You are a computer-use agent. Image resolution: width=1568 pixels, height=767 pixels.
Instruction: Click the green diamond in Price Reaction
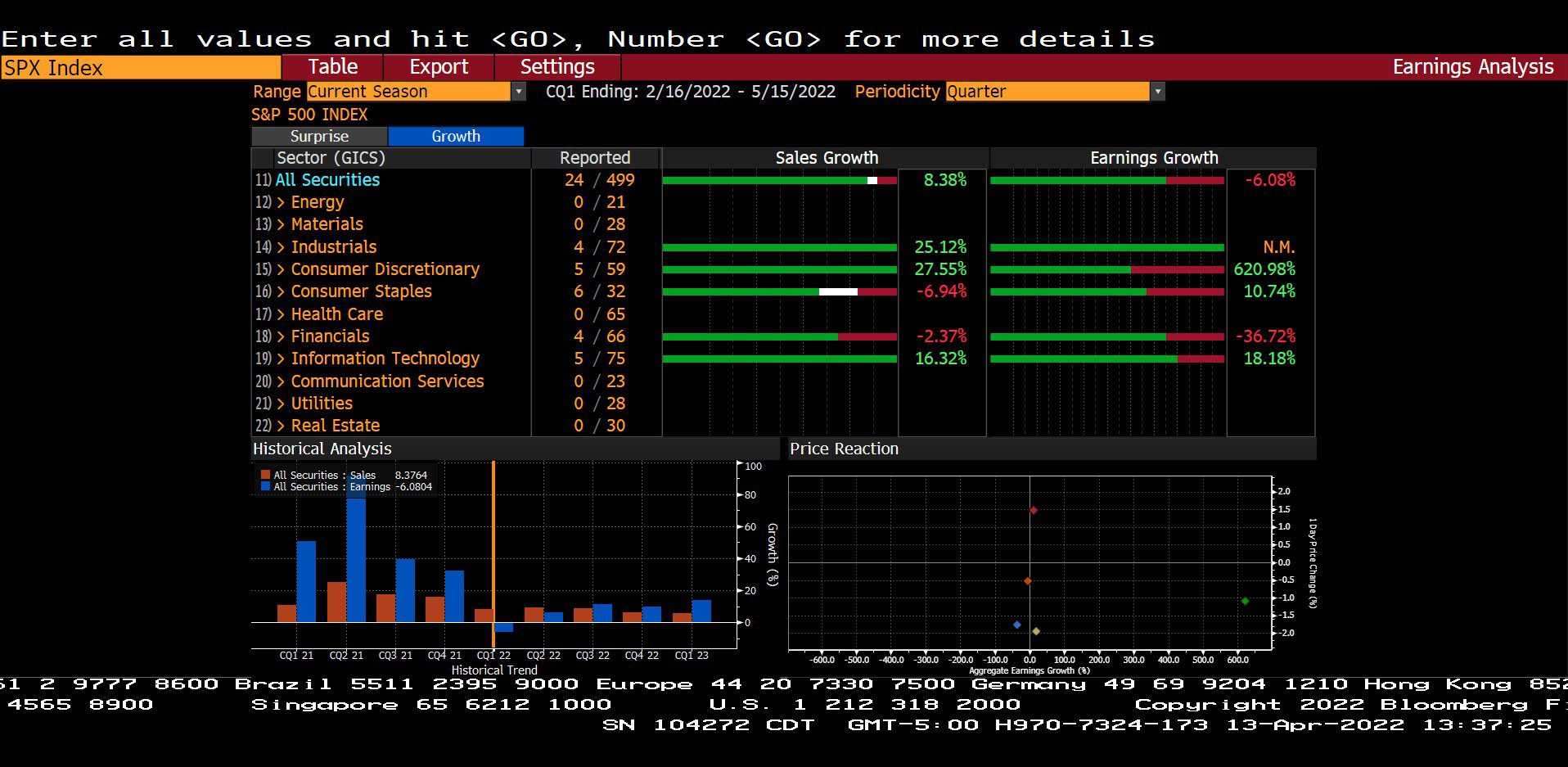1245,601
